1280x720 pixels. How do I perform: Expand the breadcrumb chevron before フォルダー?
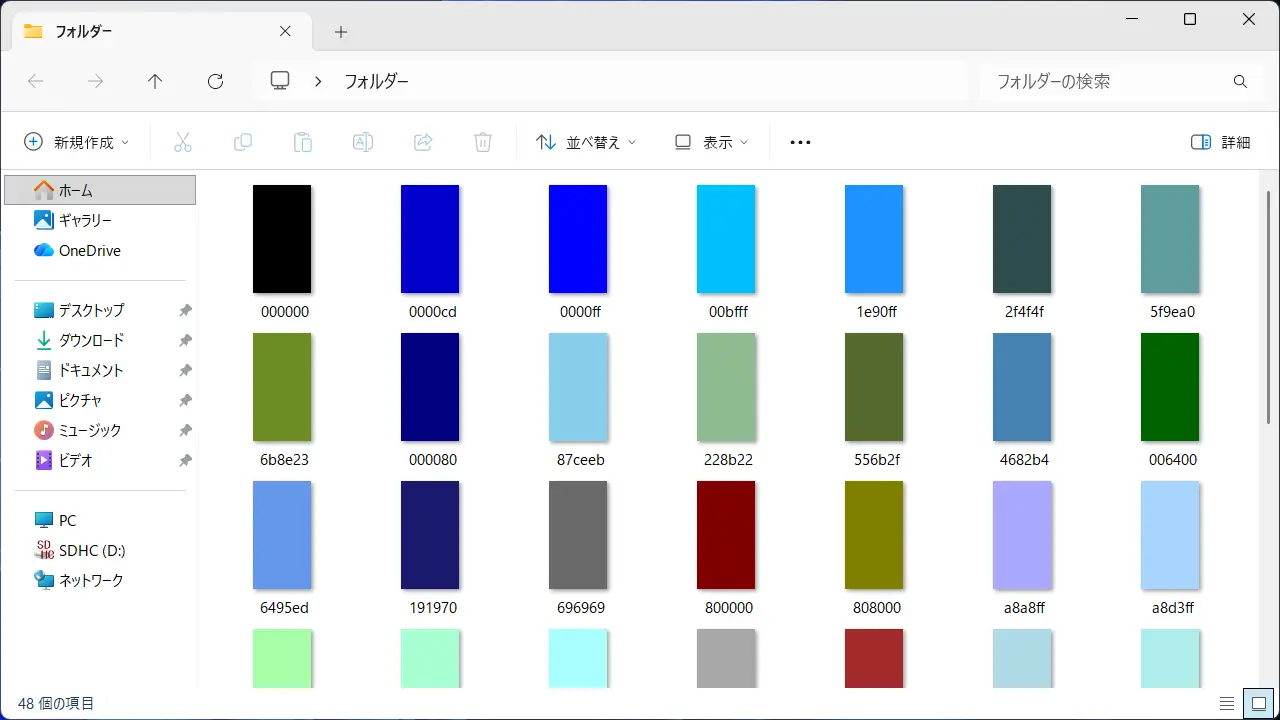[x=318, y=81]
